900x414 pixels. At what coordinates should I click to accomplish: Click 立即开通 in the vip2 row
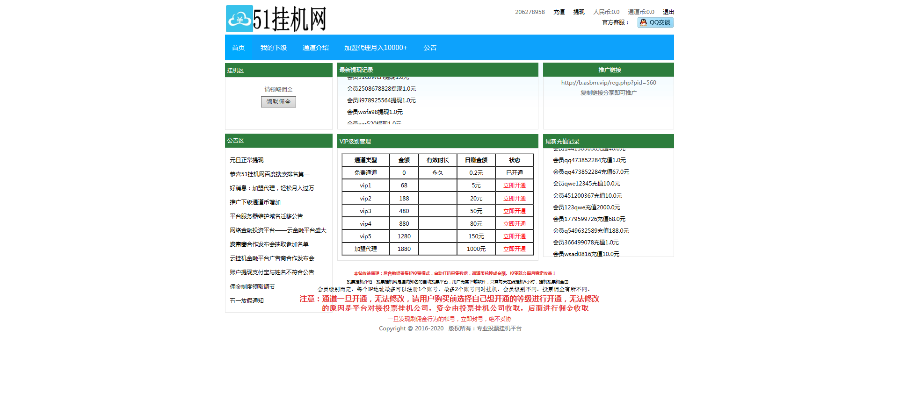(x=515, y=198)
